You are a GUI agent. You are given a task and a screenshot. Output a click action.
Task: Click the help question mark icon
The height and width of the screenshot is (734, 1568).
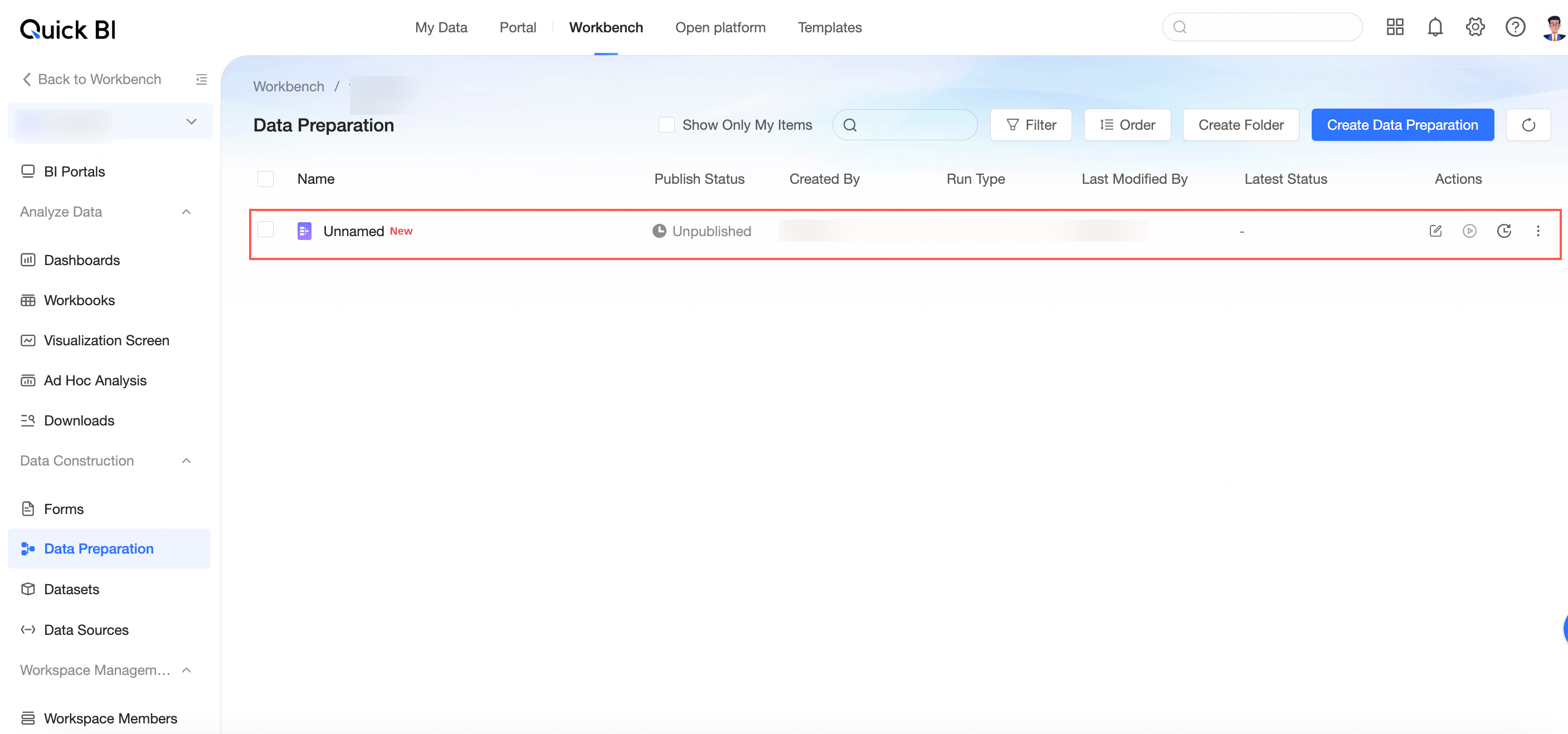(x=1515, y=27)
